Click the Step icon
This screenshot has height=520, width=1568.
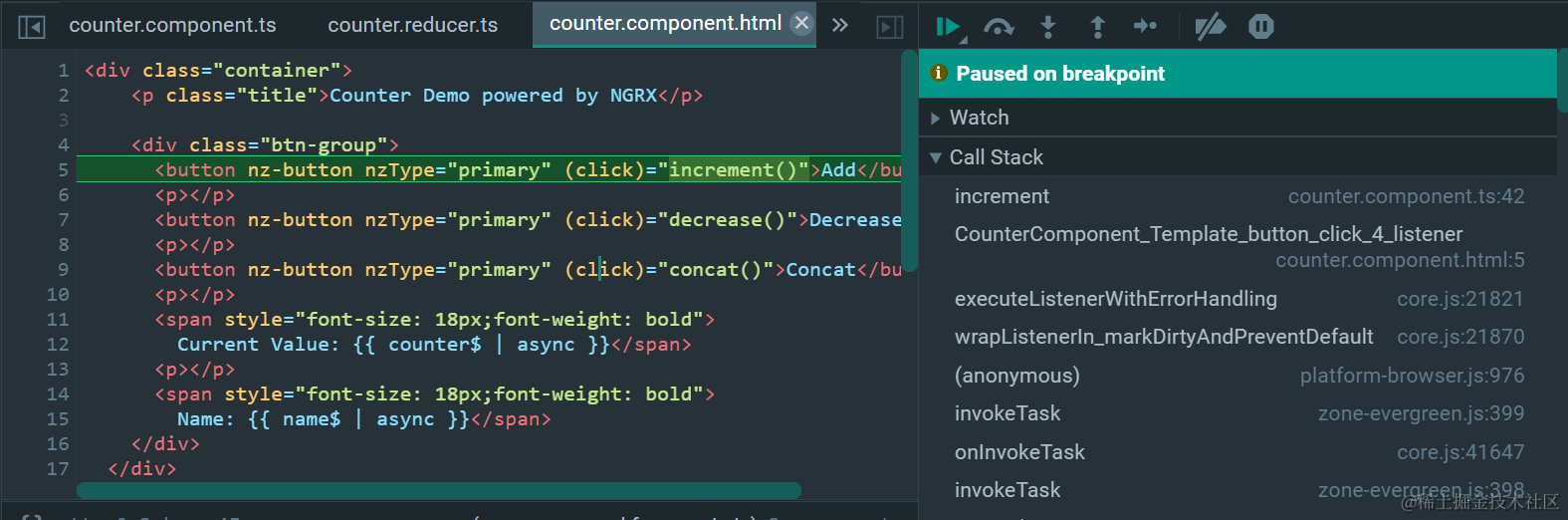[1146, 26]
